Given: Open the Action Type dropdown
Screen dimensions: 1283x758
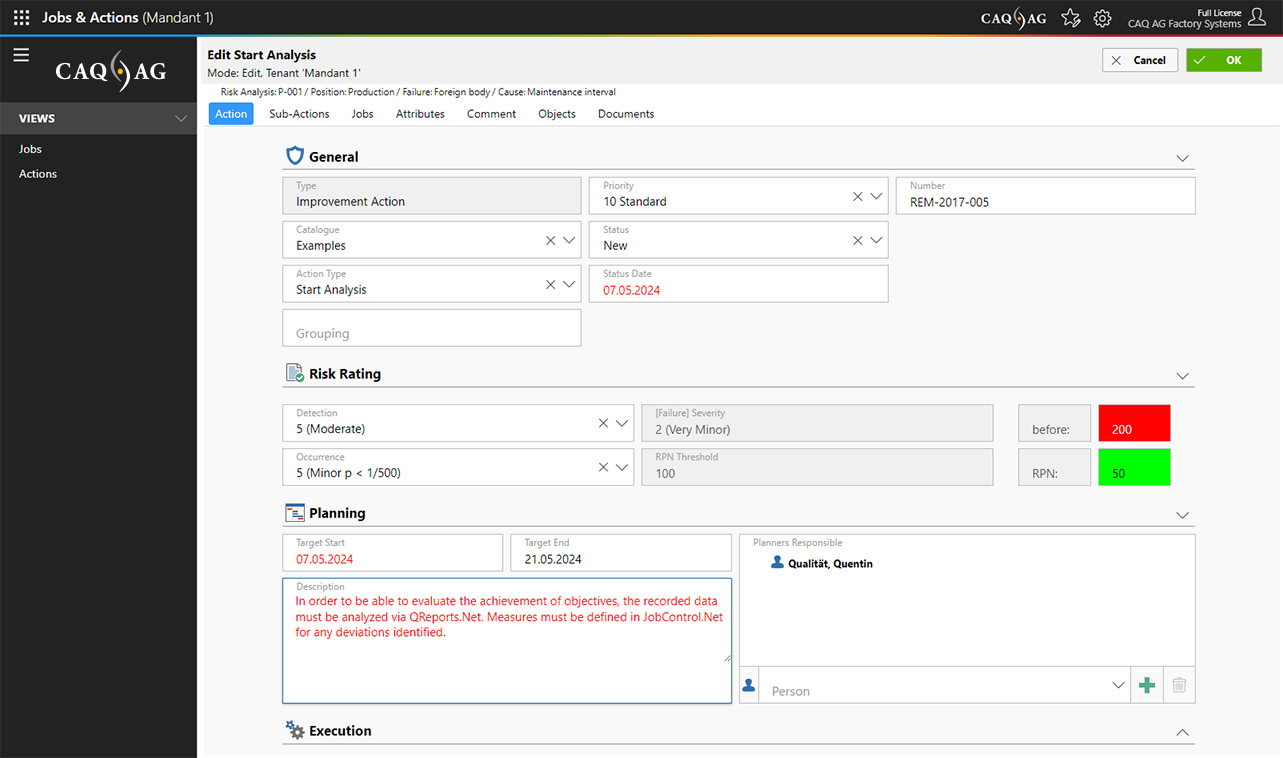Looking at the screenshot, I should coord(569,285).
